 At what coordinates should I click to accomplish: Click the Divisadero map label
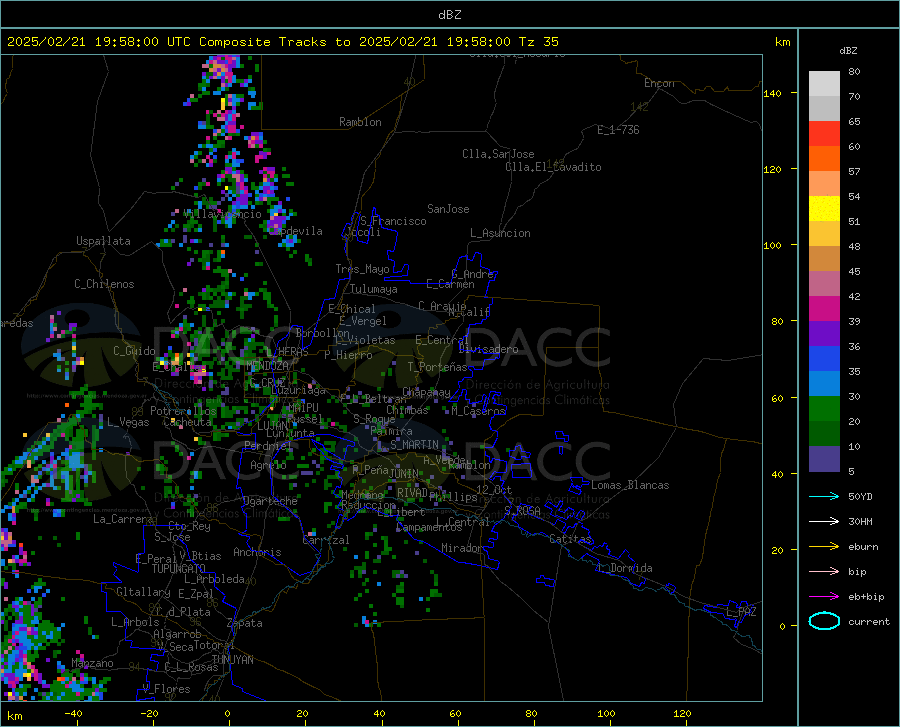[488, 349]
